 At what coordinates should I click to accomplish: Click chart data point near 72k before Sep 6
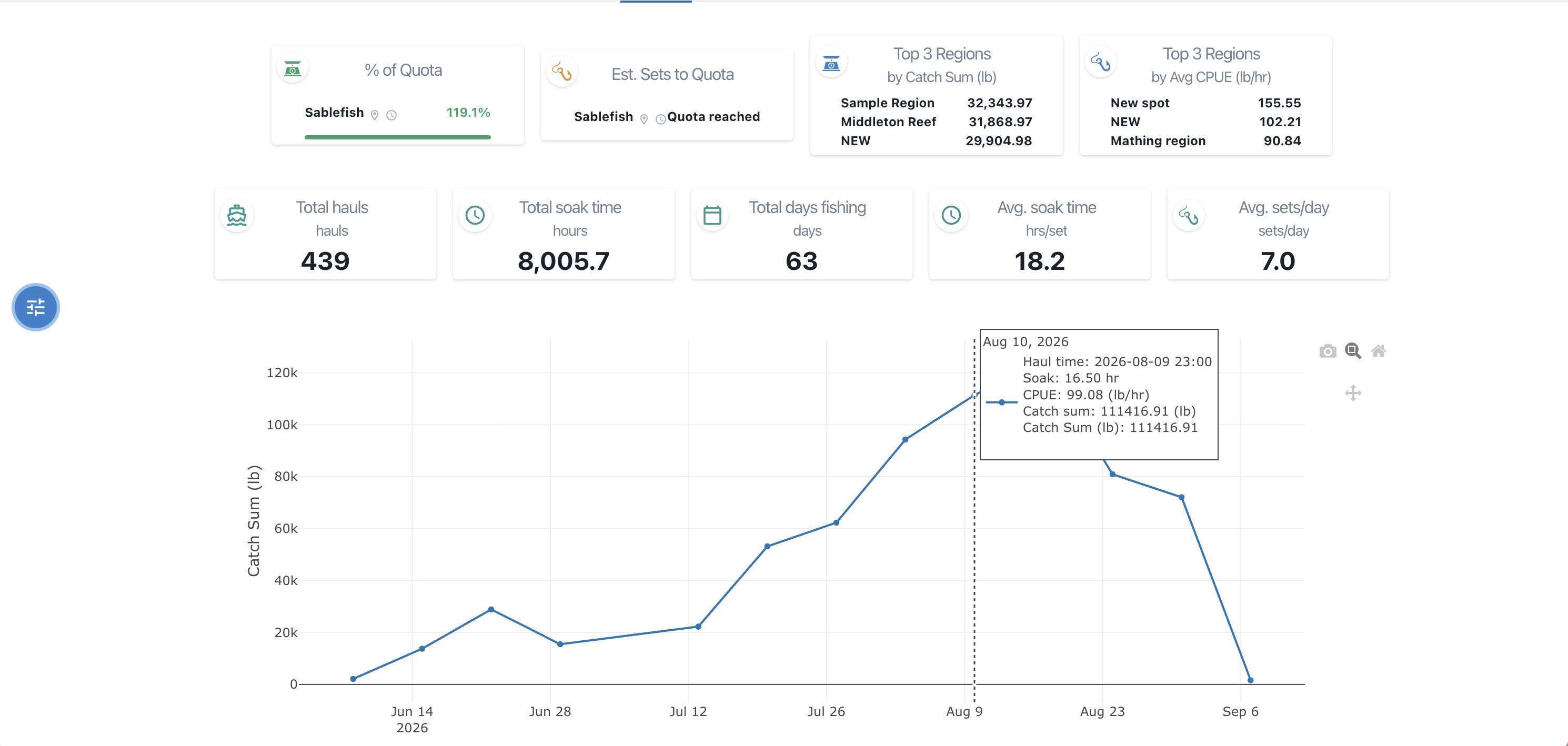[x=1181, y=498]
